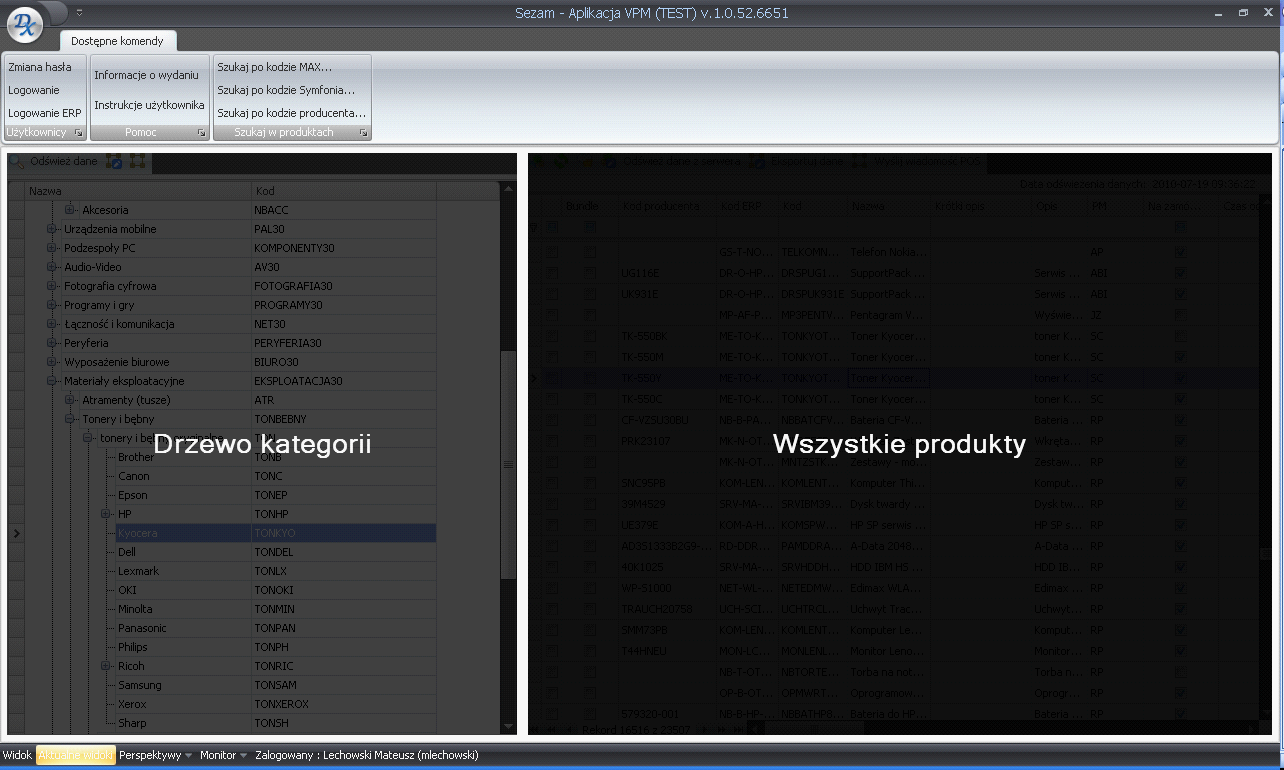Toggle Na zamówienie checkbox for UK931E row
Image resolution: width=1284 pixels, height=770 pixels.
1181,294
